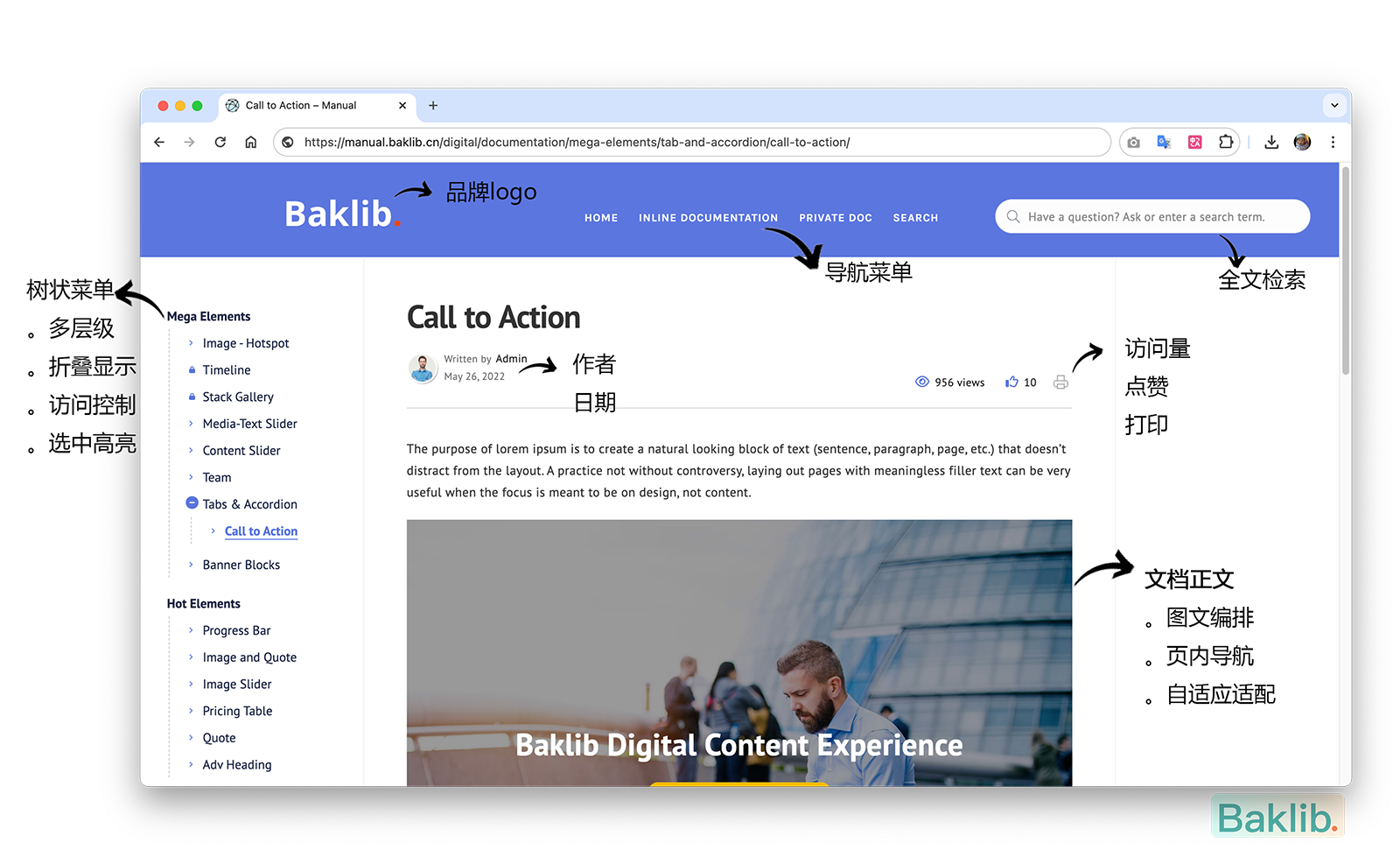
Task: Open Pricing Table in the sidebar
Action: point(237,711)
